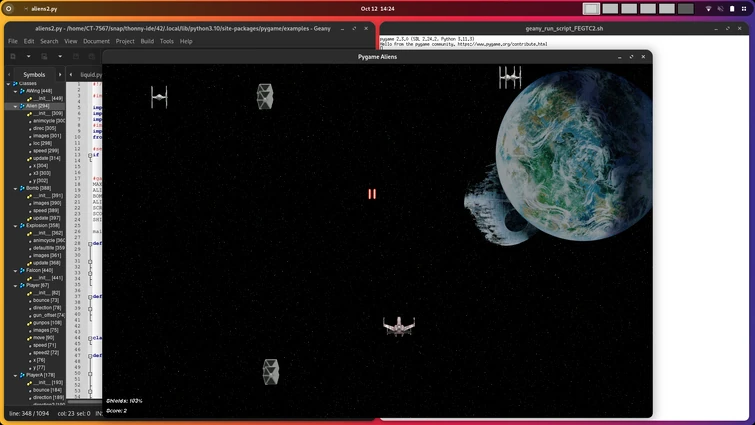Collapse the Alien [294] class node
Viewport: 755px width, 425px height.
pos(15,106)
